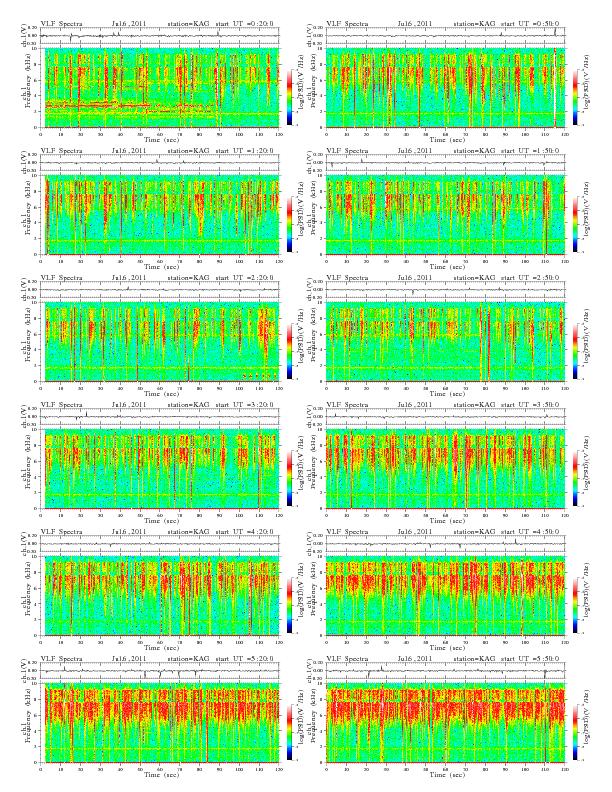
Task: Select the header text 'start UT =1:50:0'
Action: (x=531, y=151)
